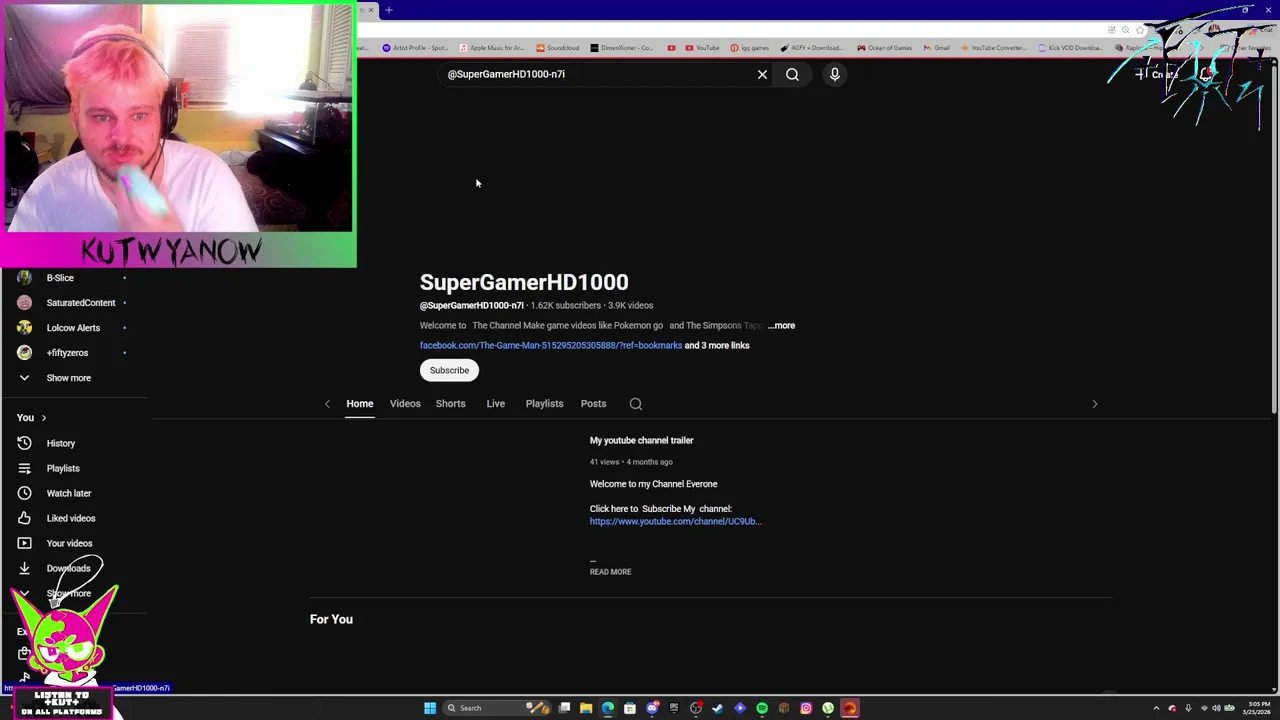Viewport: 1280px width, 720px height.
Task: Open Instagram from the taskbar
Action: pos(806,708)
